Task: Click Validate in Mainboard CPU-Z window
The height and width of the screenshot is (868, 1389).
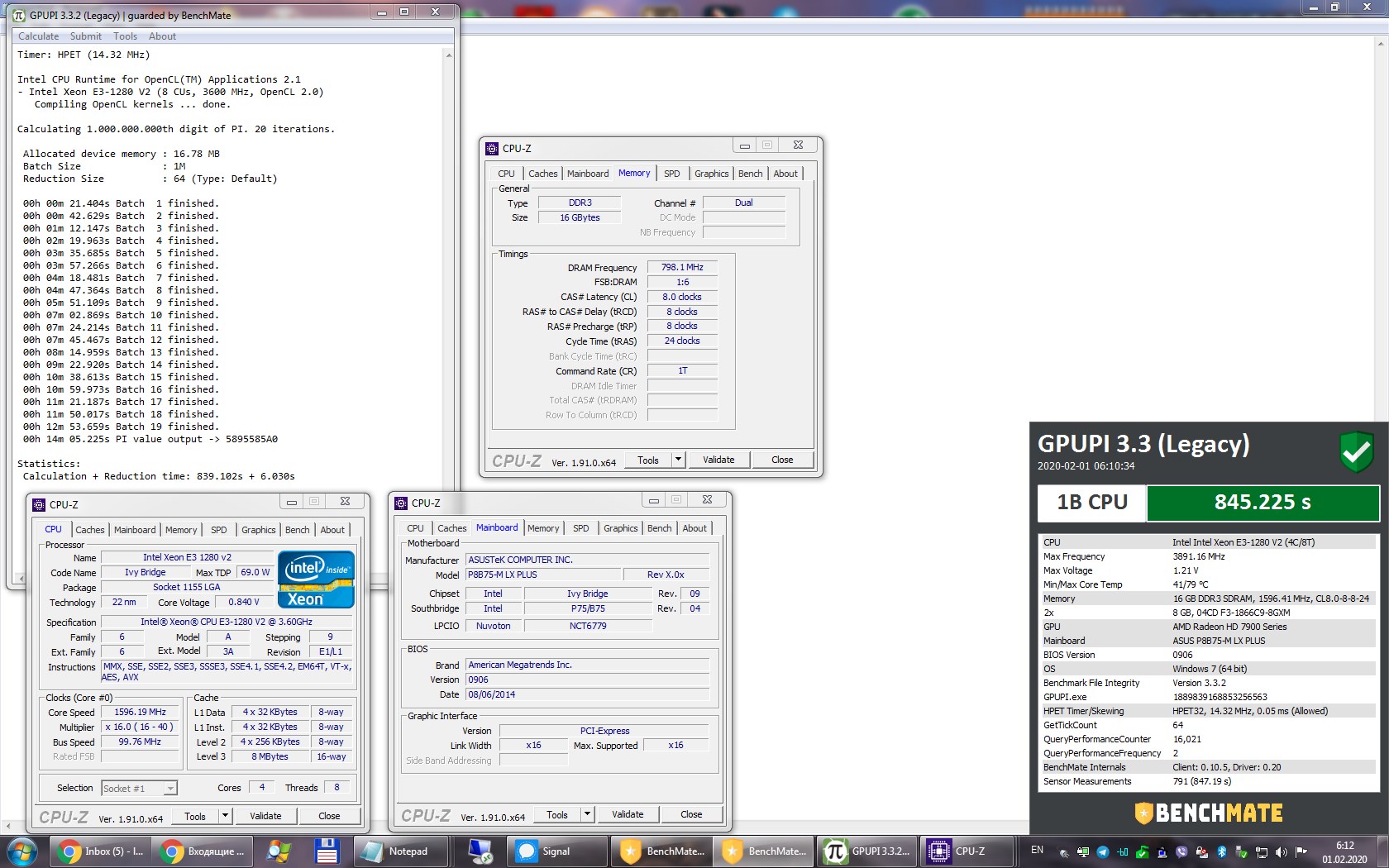Action: [x=628, y=814]
